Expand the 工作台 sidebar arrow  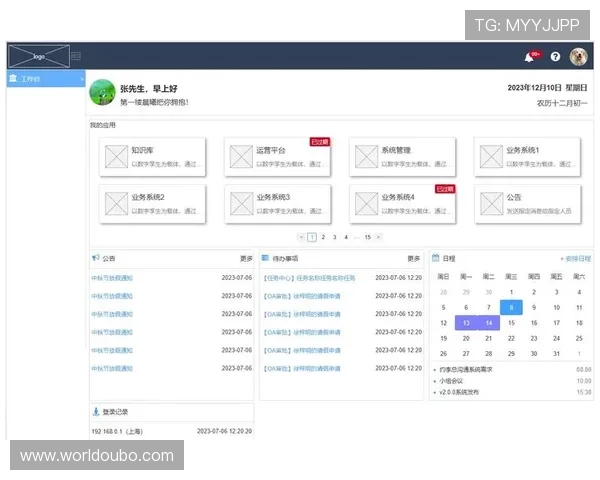(x=82, y=79)
